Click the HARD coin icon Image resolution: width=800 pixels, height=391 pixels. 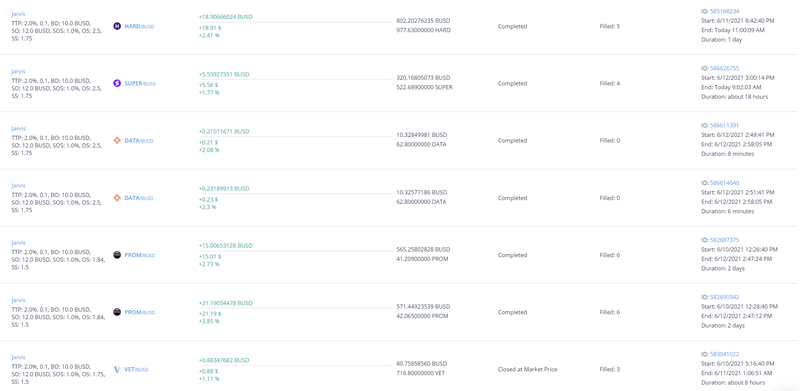(x=117, y=26)
